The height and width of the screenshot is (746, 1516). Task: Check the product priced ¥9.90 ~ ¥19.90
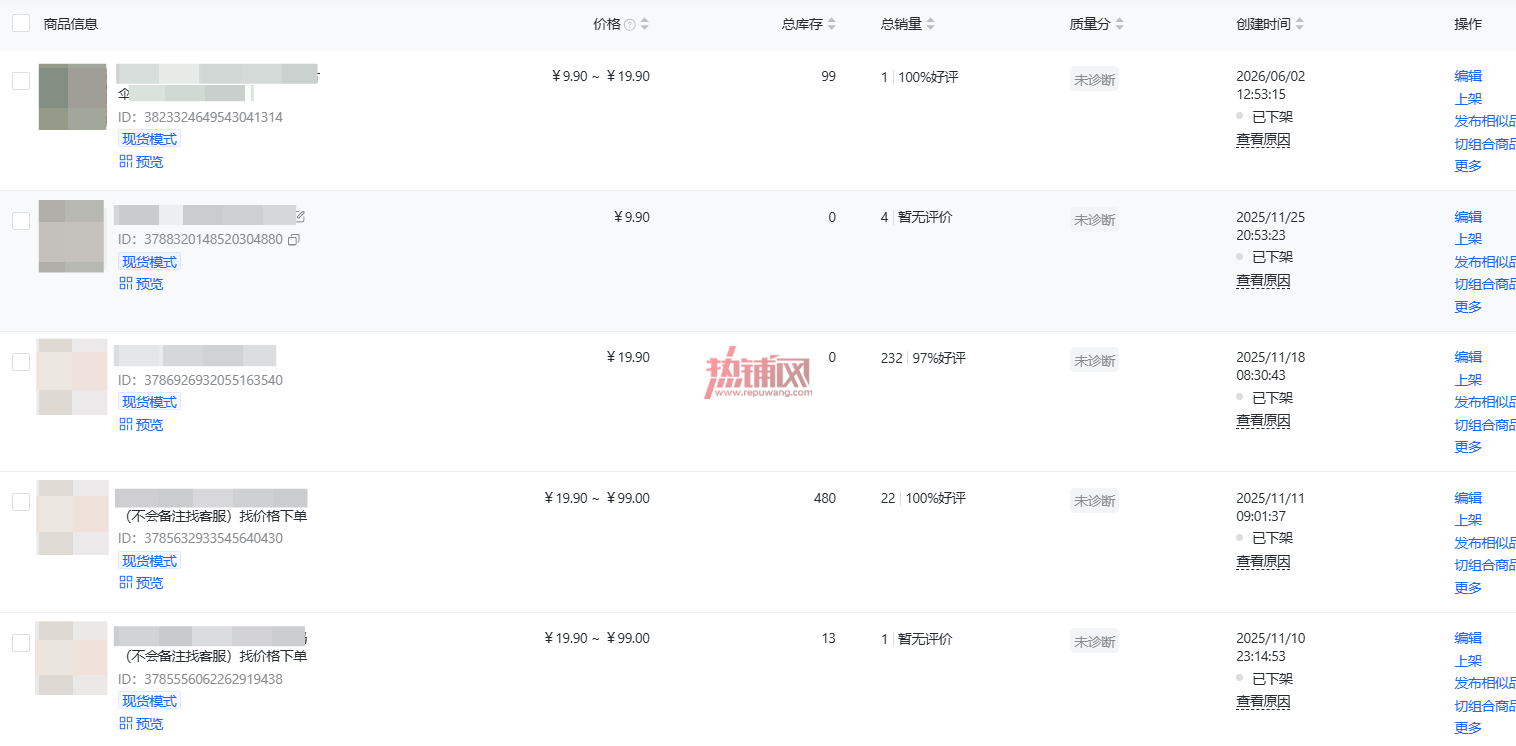click(x=21, y=81)
